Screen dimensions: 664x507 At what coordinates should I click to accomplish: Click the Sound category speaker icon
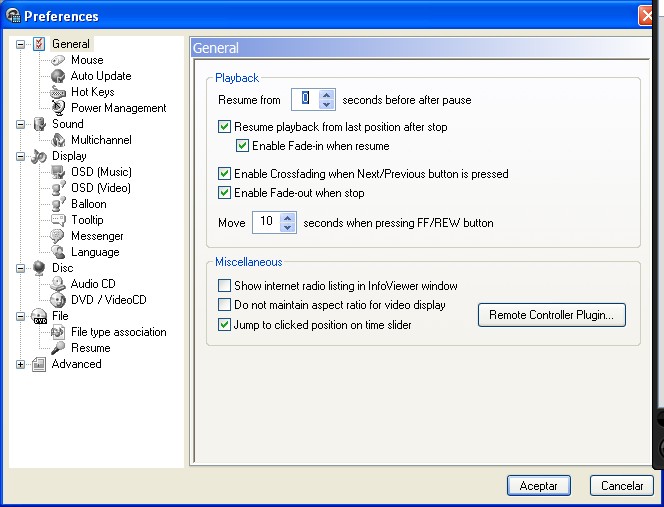[x=39, y=124]
